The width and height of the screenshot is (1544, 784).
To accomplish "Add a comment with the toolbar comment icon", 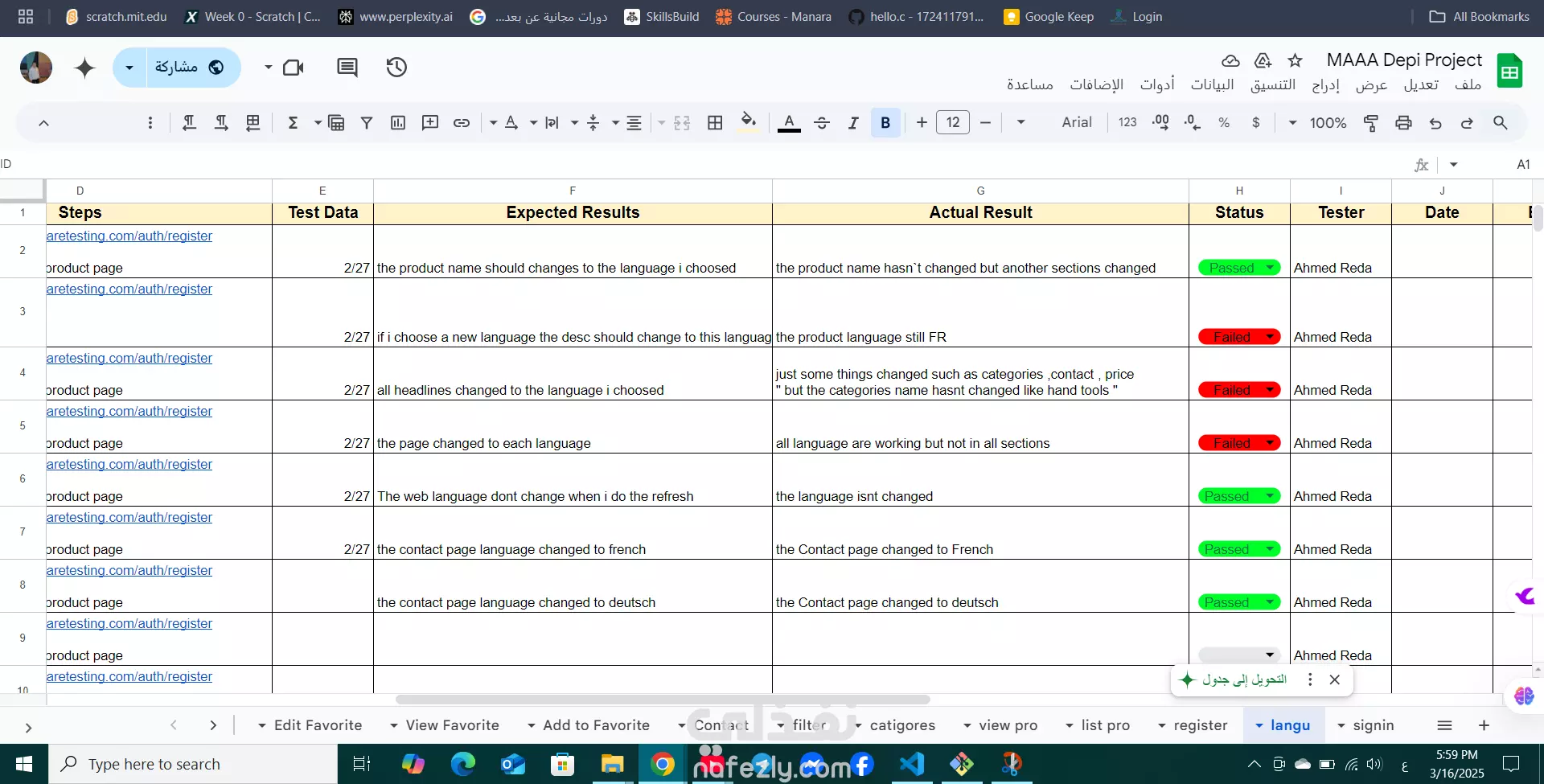I will (x=430, y=122).
